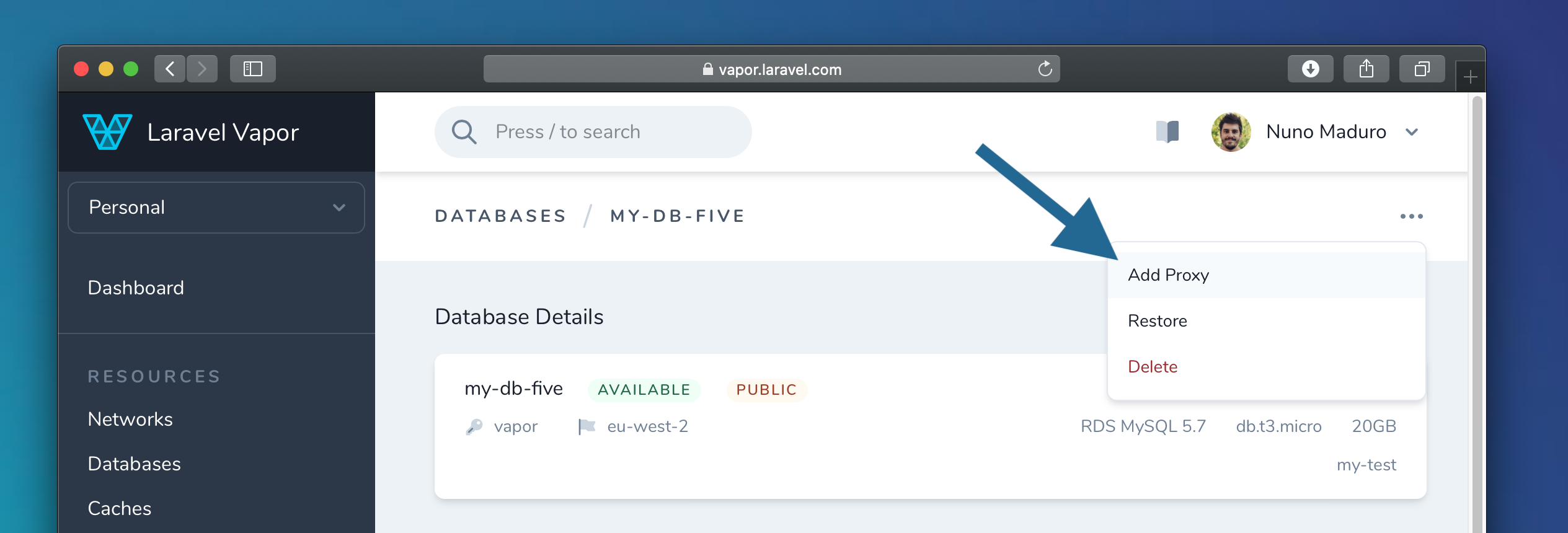Open Caches in the sidebar
Image resolution: width=1568 pixels, height=533 pixels.
coord(120,508)
